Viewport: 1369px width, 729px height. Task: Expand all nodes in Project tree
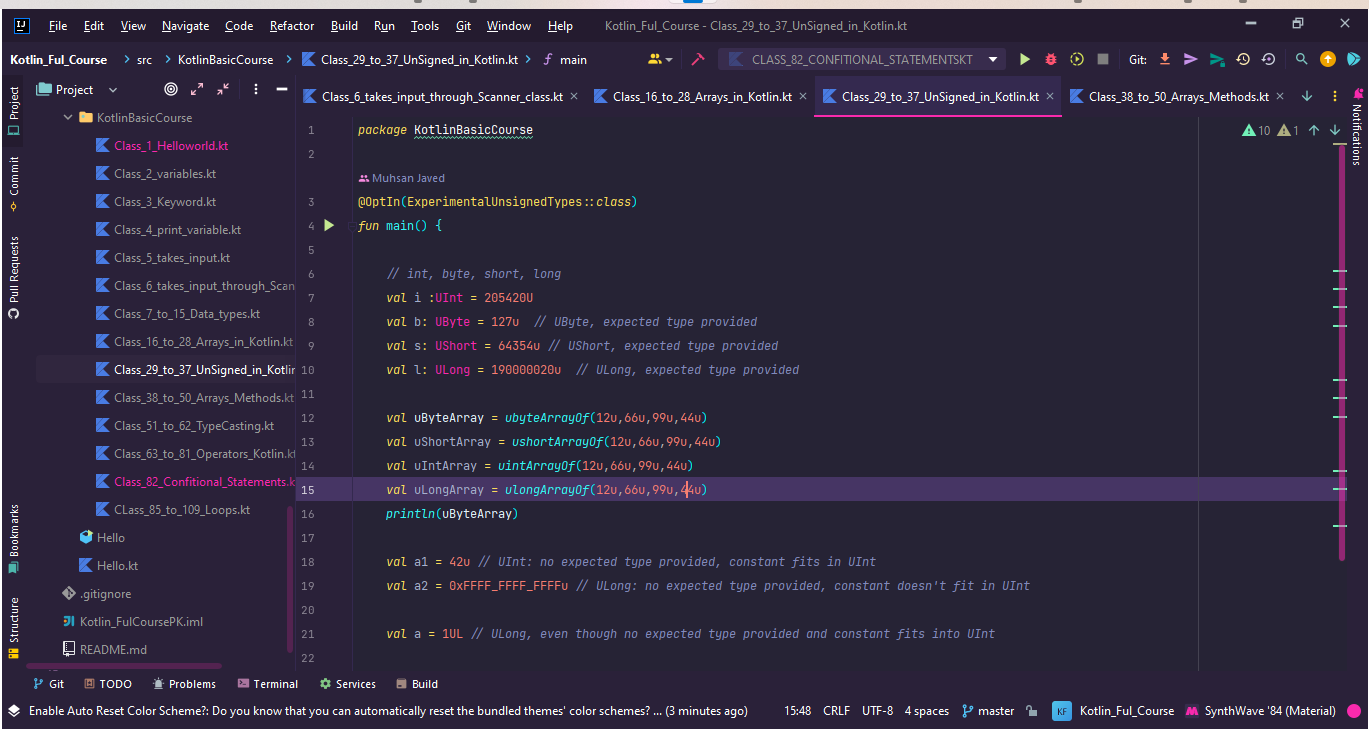(x=197, y=90)
